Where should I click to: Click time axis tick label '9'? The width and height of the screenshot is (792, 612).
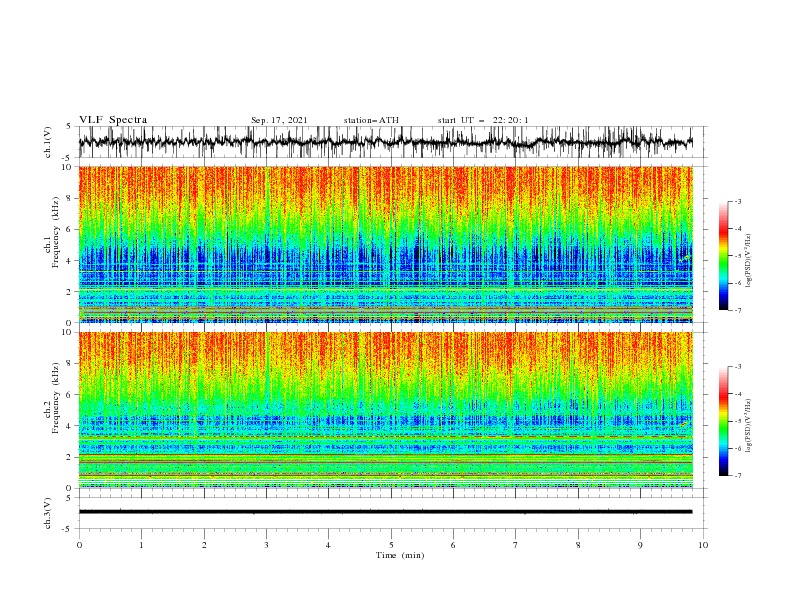point(640,545)
